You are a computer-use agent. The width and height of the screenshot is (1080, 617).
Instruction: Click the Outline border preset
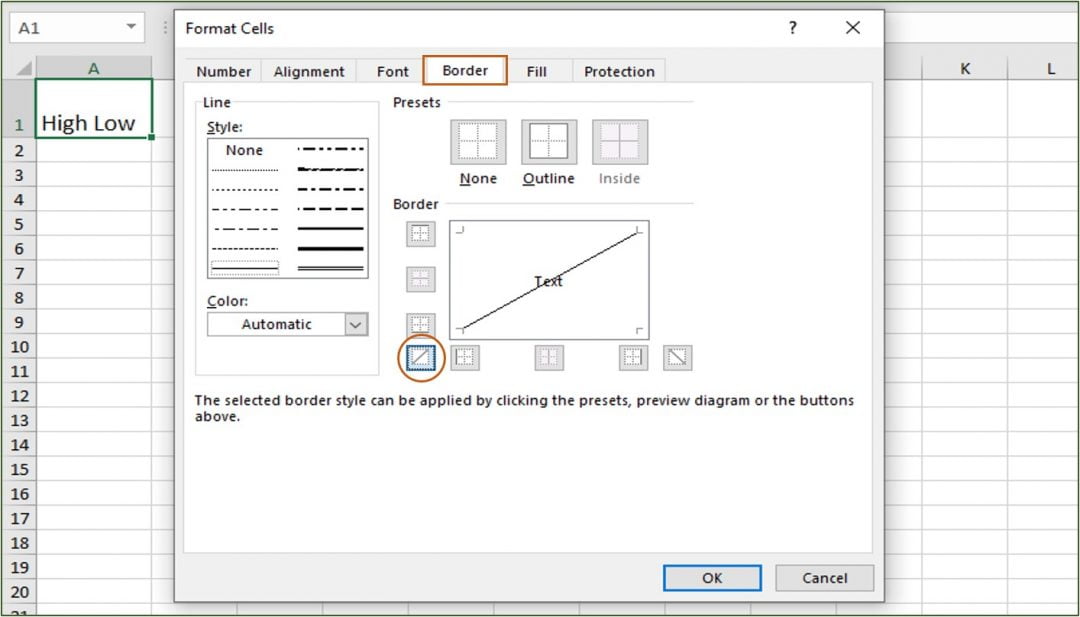[548, 141]
